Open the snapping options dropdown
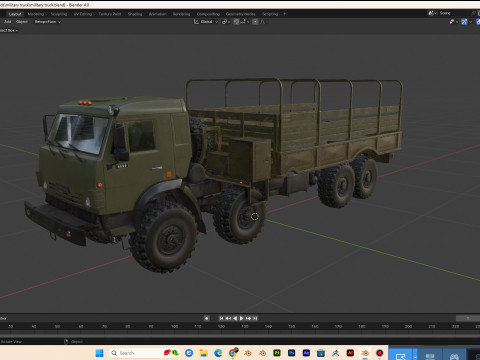The image size is (480, 360). click(245, 22)
